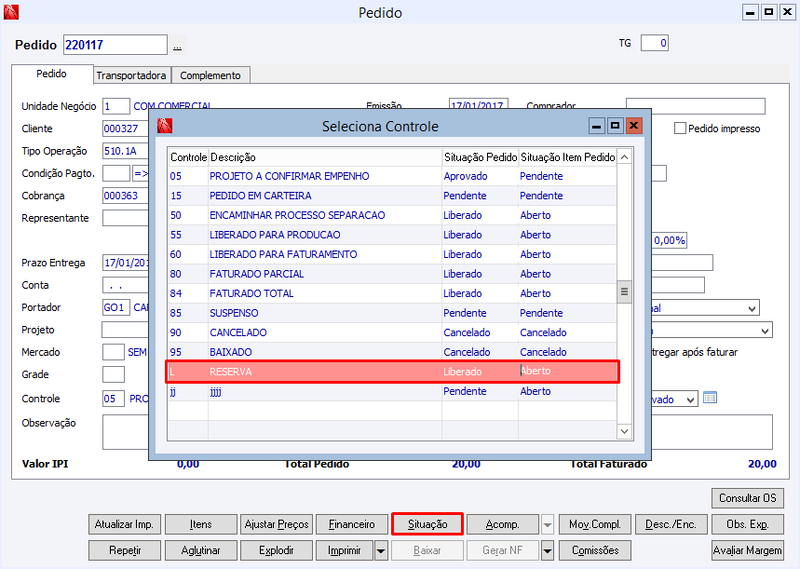Open the Pedido lookup ellipsis button
Screen dimensions: 800x569
click(x=177, y=45)
